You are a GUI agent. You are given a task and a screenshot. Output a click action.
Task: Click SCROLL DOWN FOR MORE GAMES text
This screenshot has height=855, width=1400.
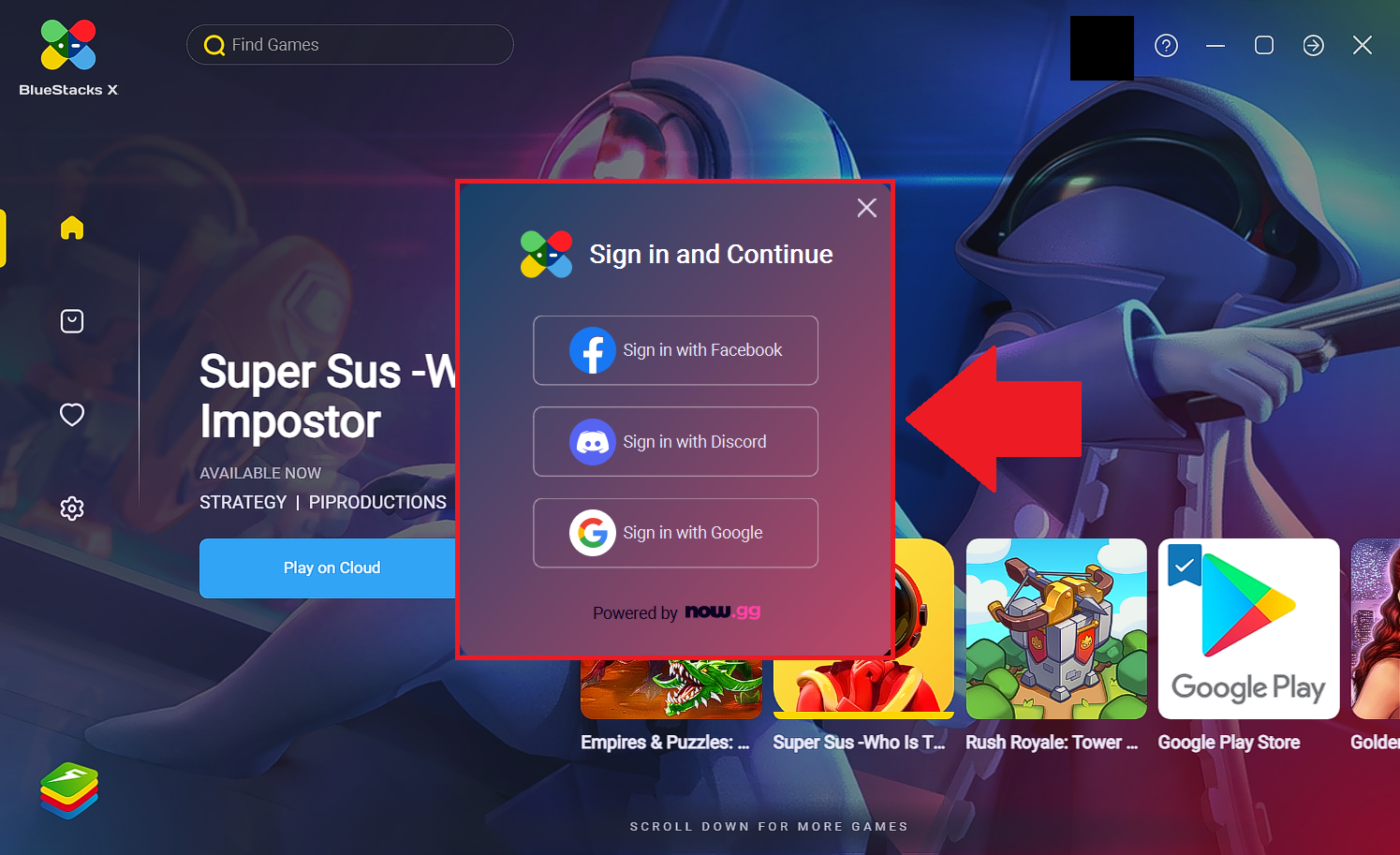point(769,827)
